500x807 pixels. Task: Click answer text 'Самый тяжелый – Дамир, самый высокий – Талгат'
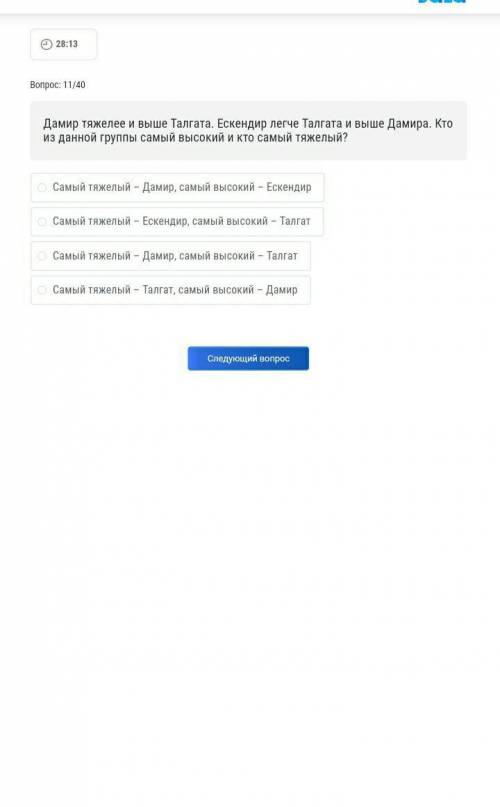tap(175, 256)
